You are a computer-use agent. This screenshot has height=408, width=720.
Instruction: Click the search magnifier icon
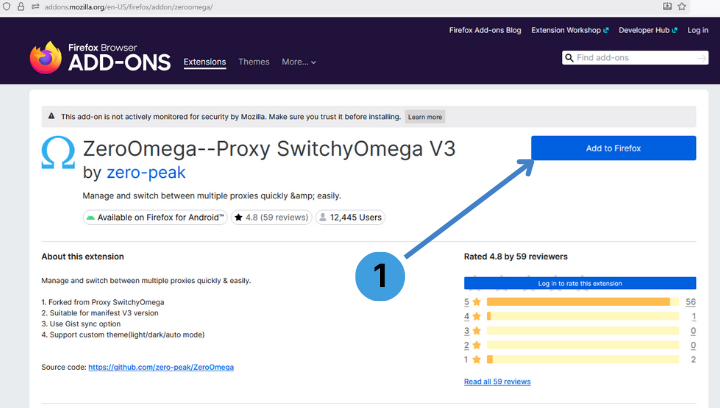569,58
